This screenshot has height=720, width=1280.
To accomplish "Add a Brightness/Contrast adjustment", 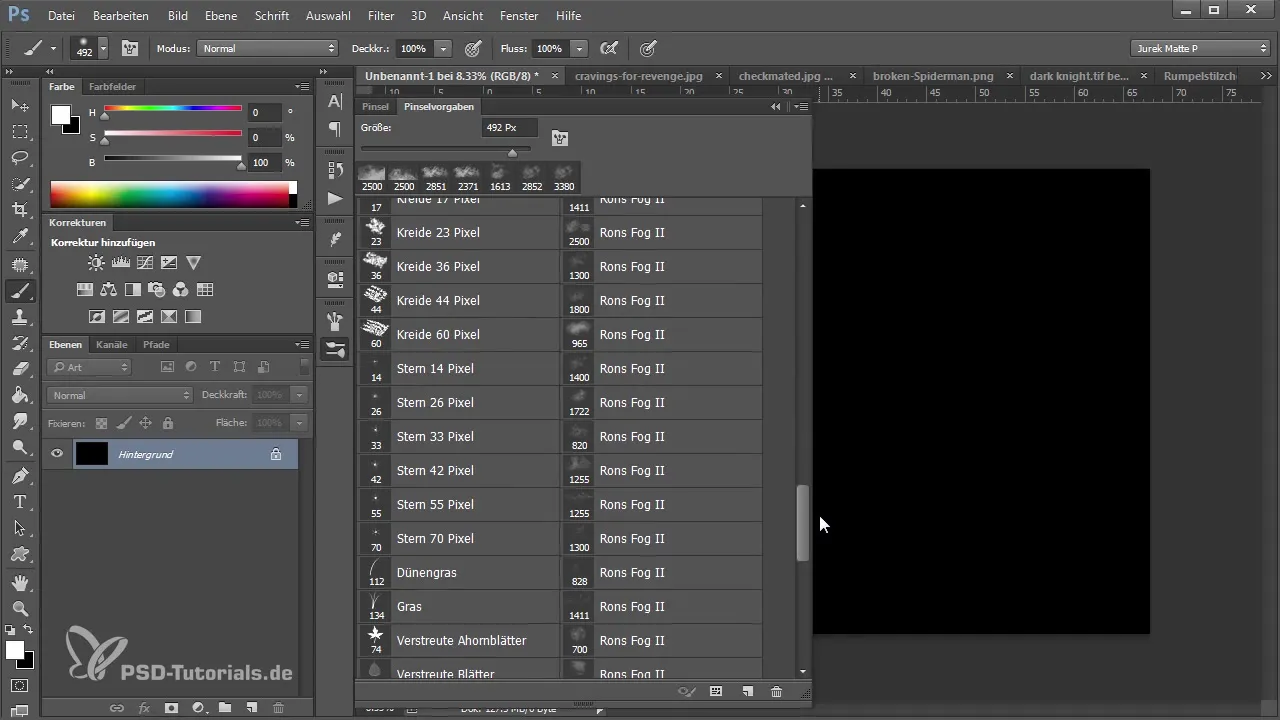I will [96, 263].
